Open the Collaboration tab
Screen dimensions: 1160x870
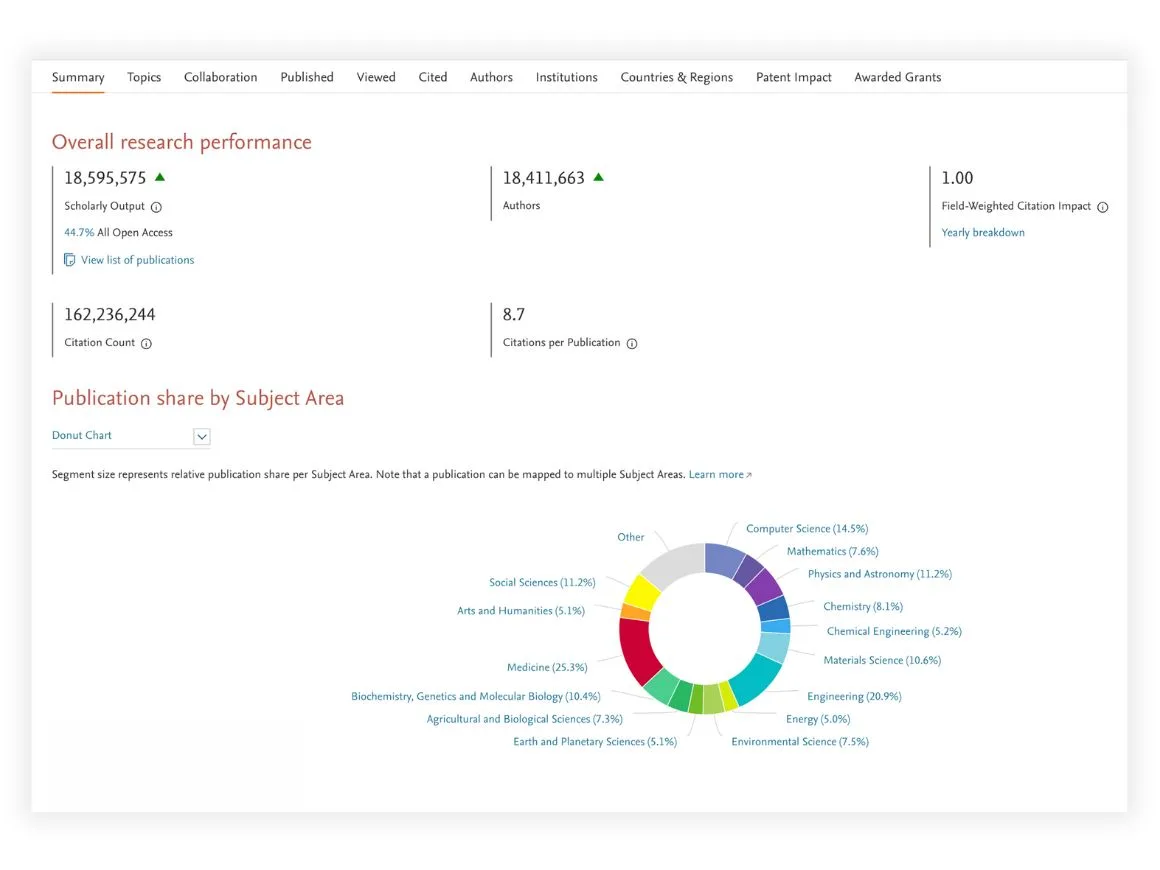coord(220,77)
